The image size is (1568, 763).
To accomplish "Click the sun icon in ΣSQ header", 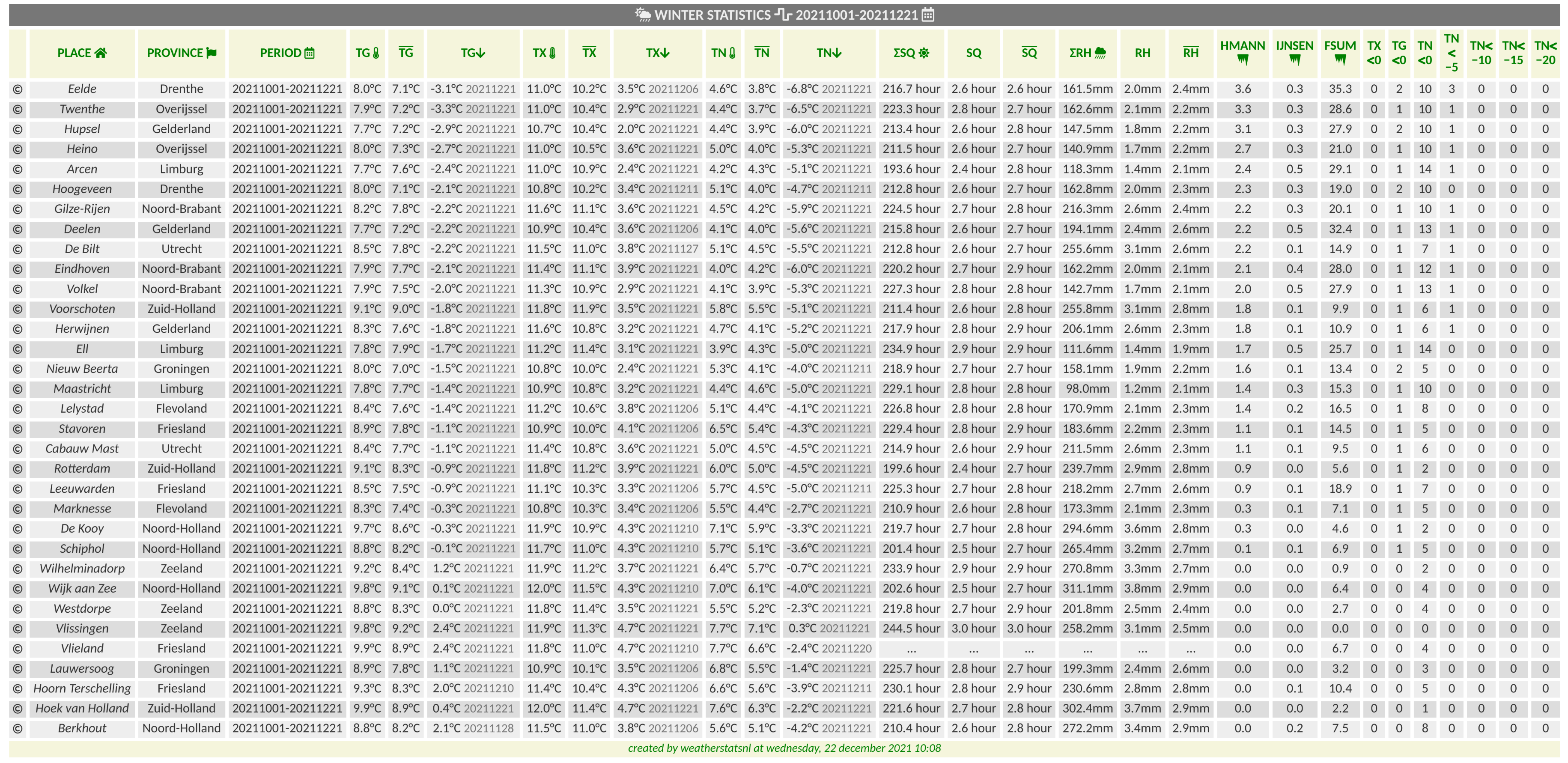I will coord(924,53).
